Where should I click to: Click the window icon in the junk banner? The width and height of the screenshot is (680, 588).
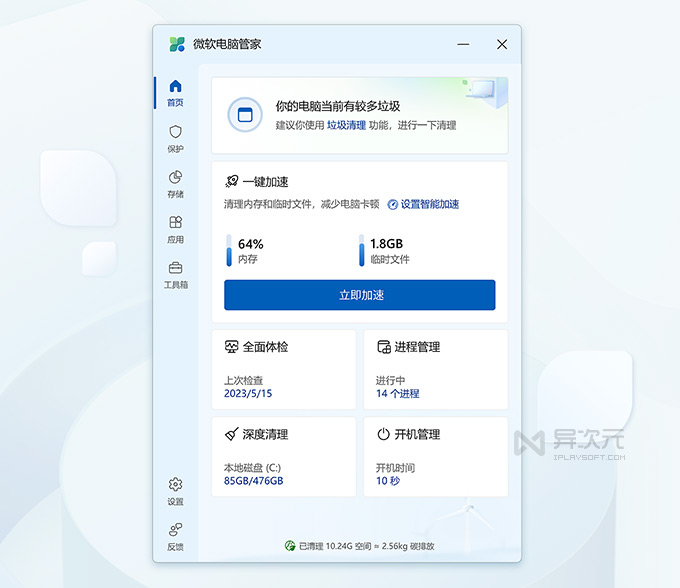(x=245, y=115)
